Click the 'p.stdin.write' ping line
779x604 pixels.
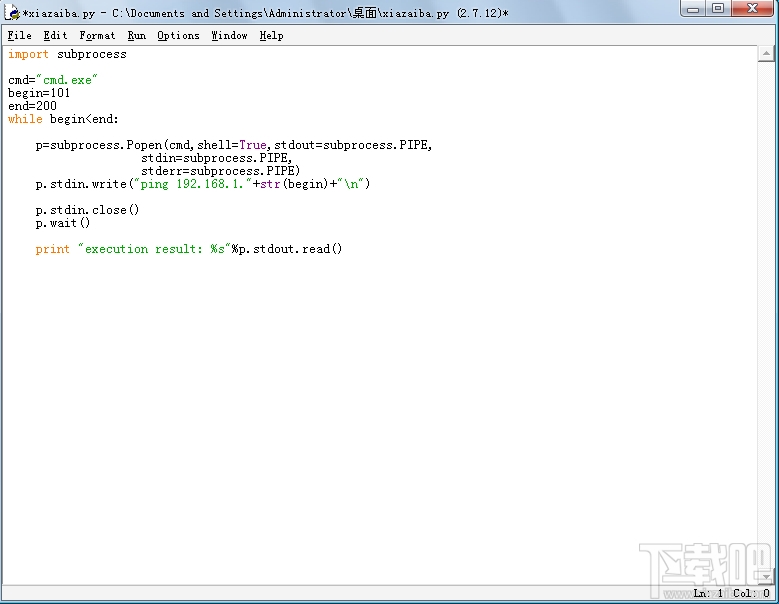tap(203, 184)
